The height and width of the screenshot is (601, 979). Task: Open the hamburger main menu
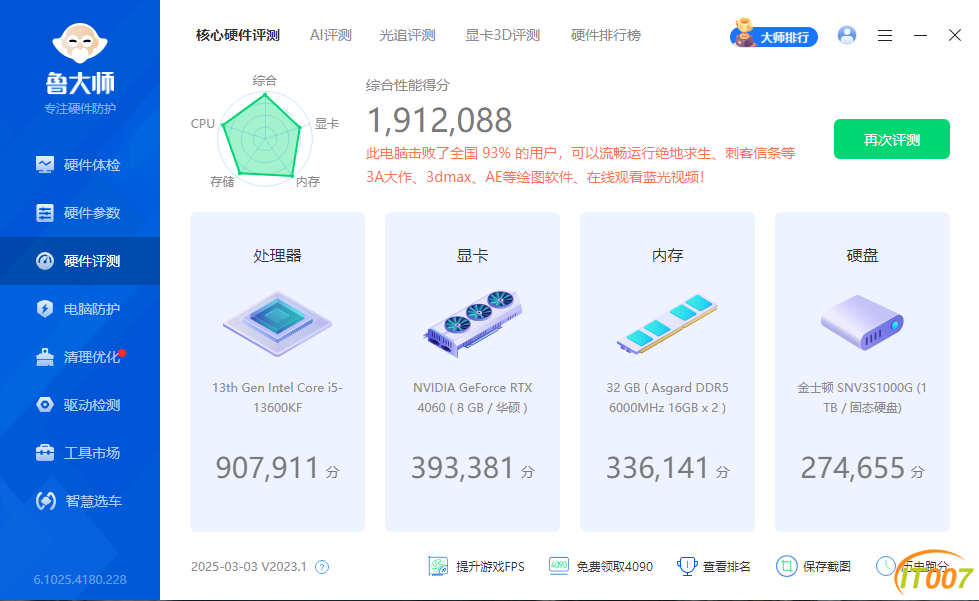pos(885,36)
